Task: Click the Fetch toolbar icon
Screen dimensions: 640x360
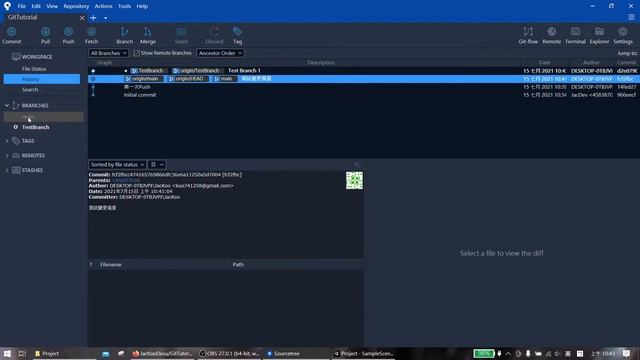Action: [91, 32]
